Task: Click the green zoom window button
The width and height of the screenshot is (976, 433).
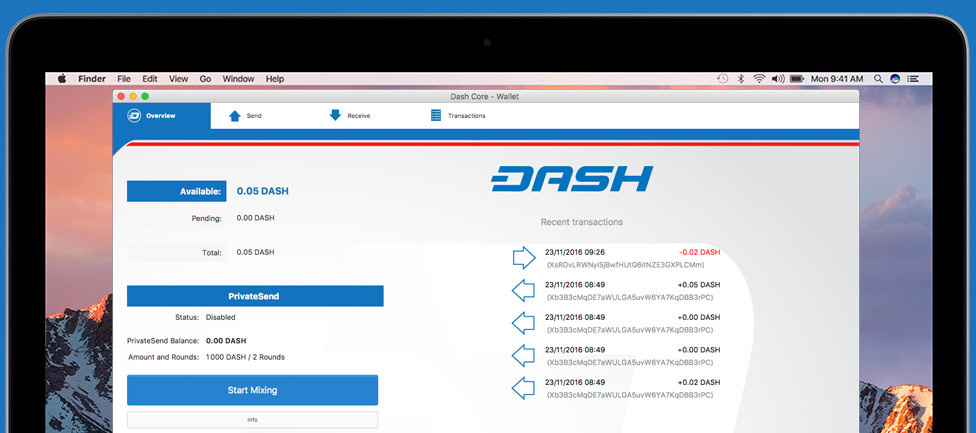Action: (x=145, y=96)
